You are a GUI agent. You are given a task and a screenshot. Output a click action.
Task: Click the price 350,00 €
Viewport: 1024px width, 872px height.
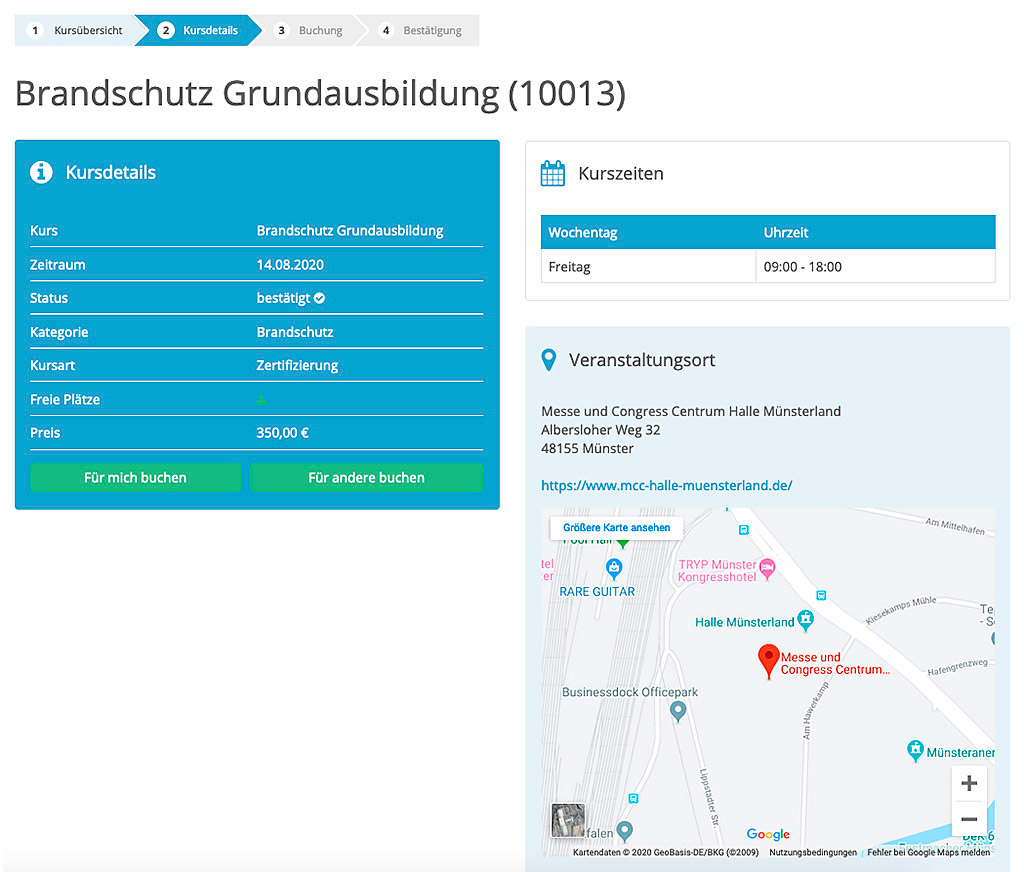click(282, 432)
